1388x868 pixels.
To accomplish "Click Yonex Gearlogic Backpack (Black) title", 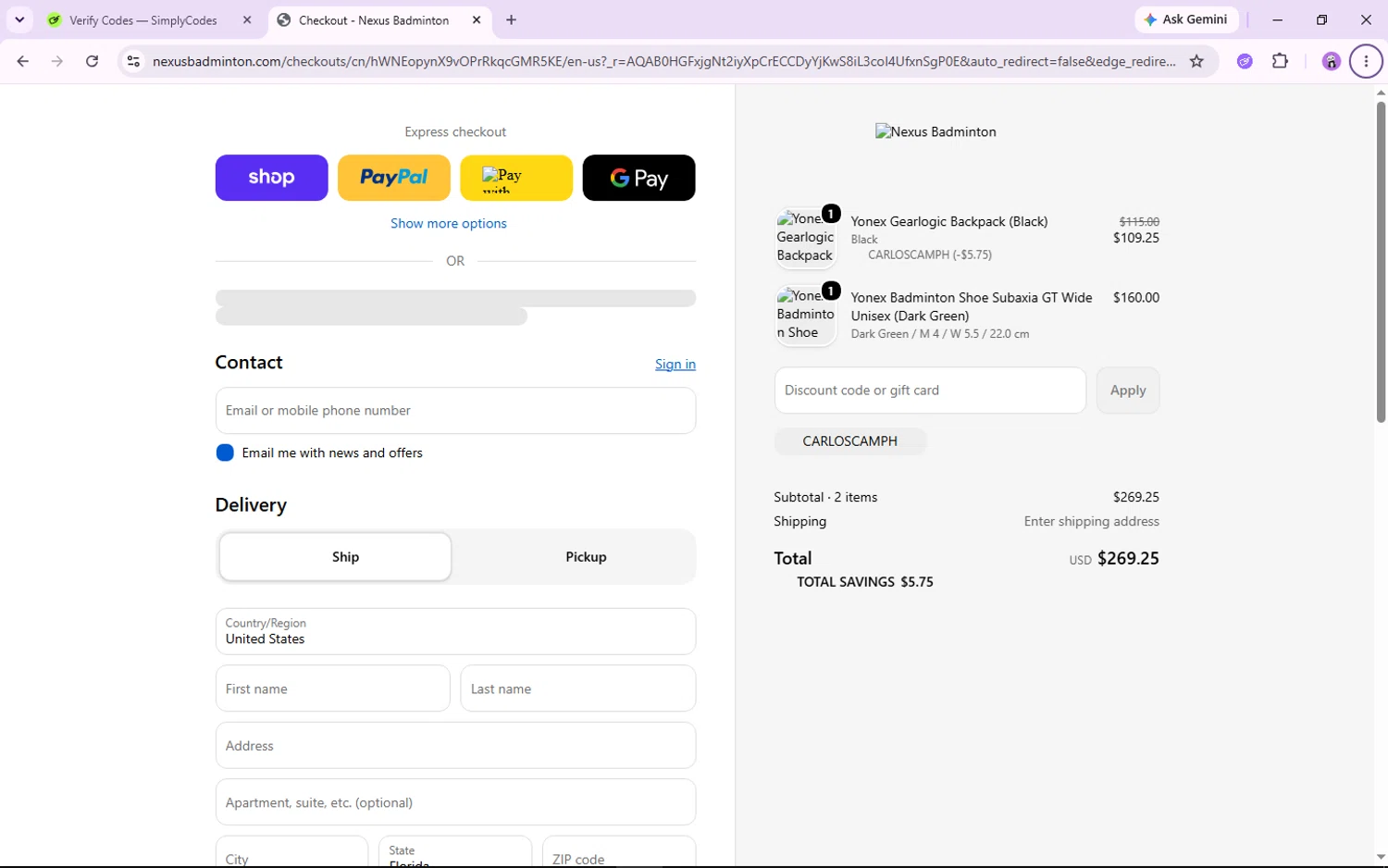I will tap(949, 221).
